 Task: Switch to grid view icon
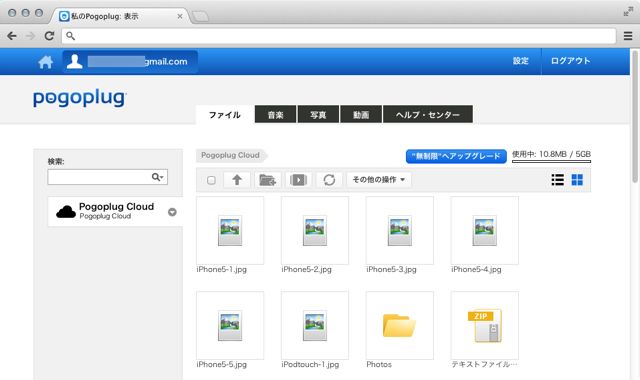pos(577,180)
